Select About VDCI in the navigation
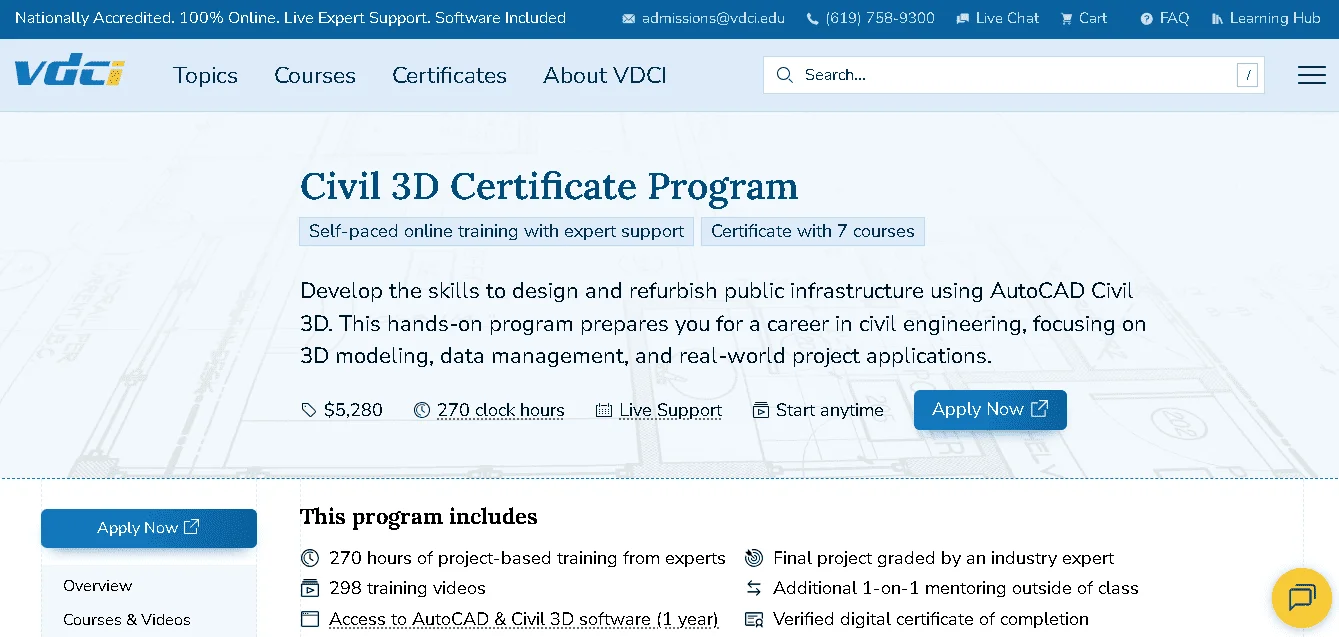 [604, 75]
